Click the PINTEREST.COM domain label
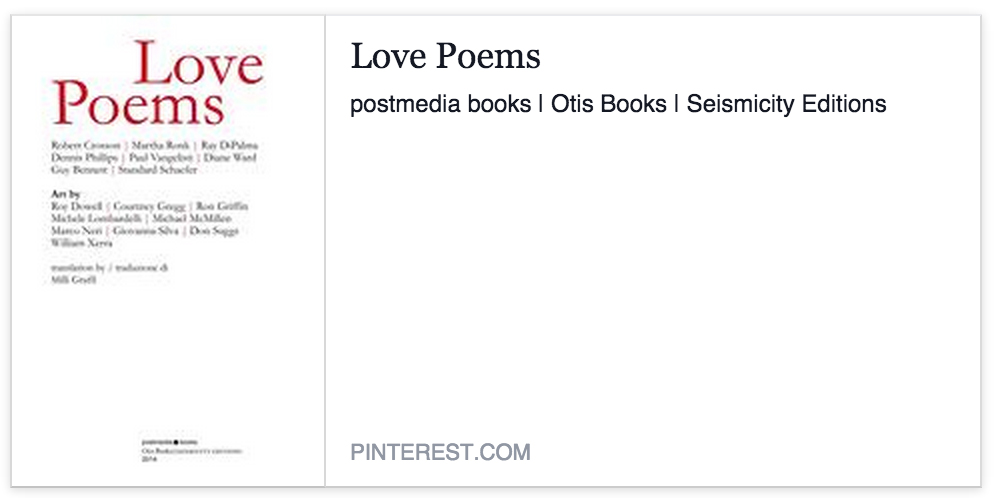This screenshot has width=996, height=498. click(440, 452)
